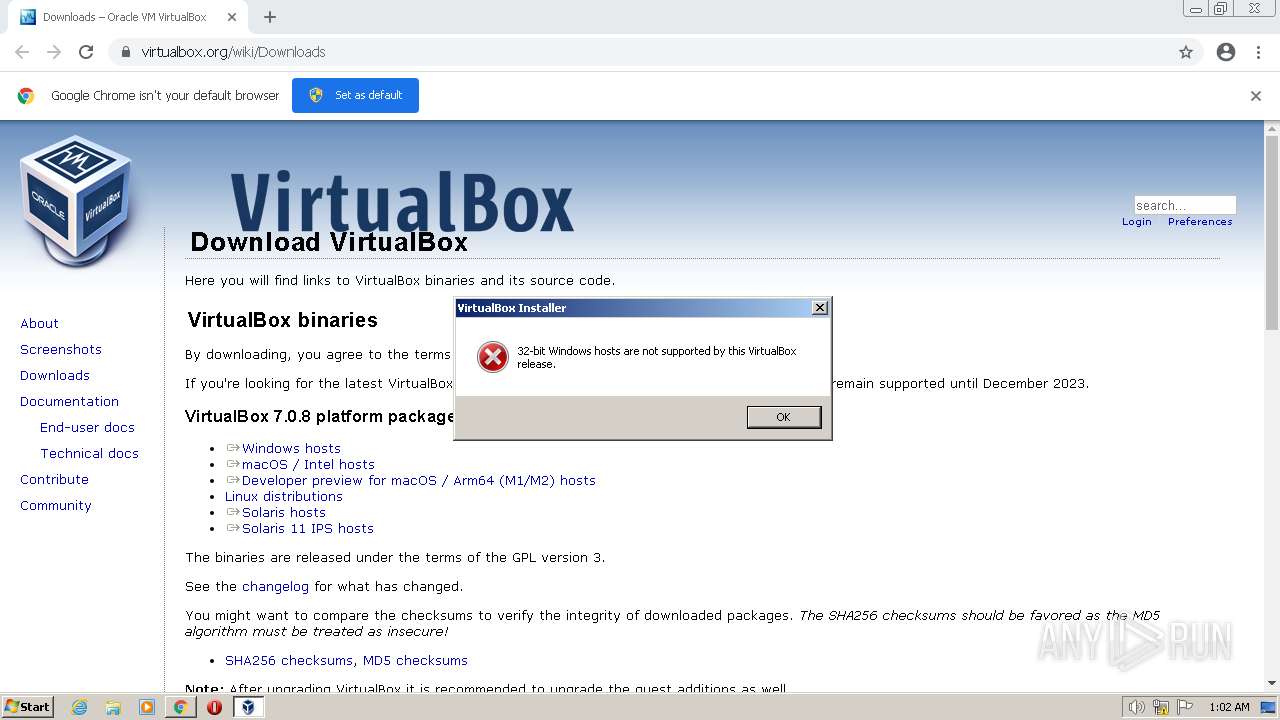This screenshot has width=1280, height=720.
Task: View site security lock icon
Action: [x=125, y=52]
